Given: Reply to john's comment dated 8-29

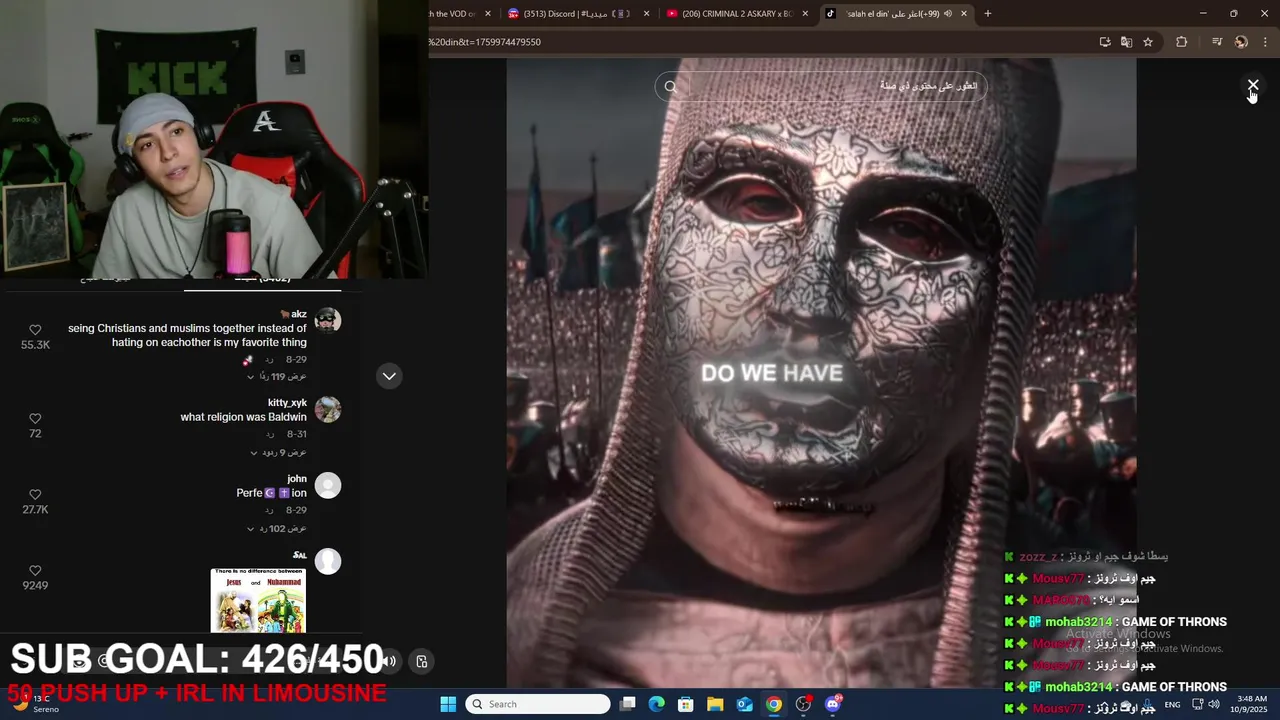Looking at the screenshot, I should coord(269,511).
